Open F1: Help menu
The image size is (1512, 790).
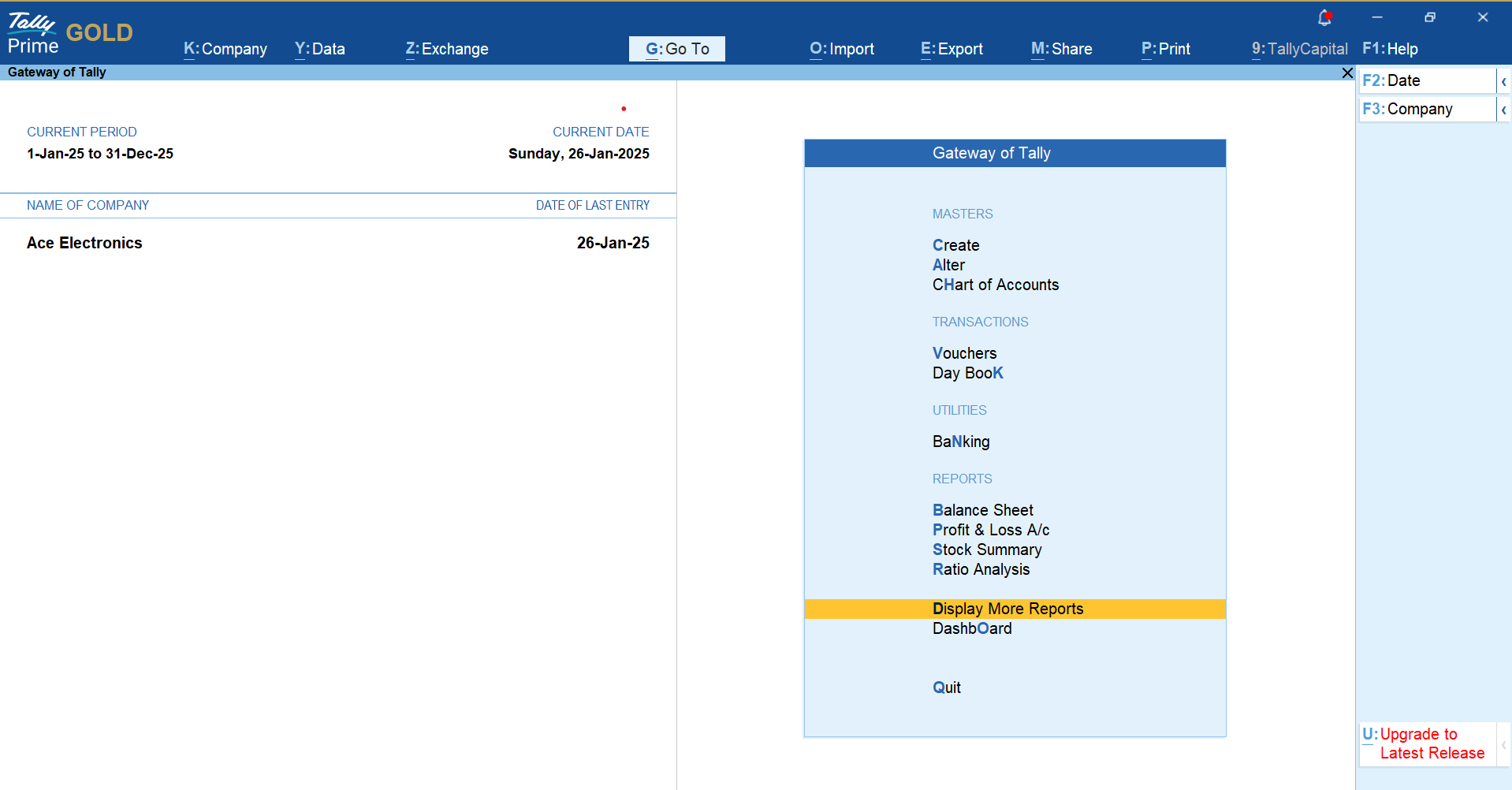tap(1390, 49)
